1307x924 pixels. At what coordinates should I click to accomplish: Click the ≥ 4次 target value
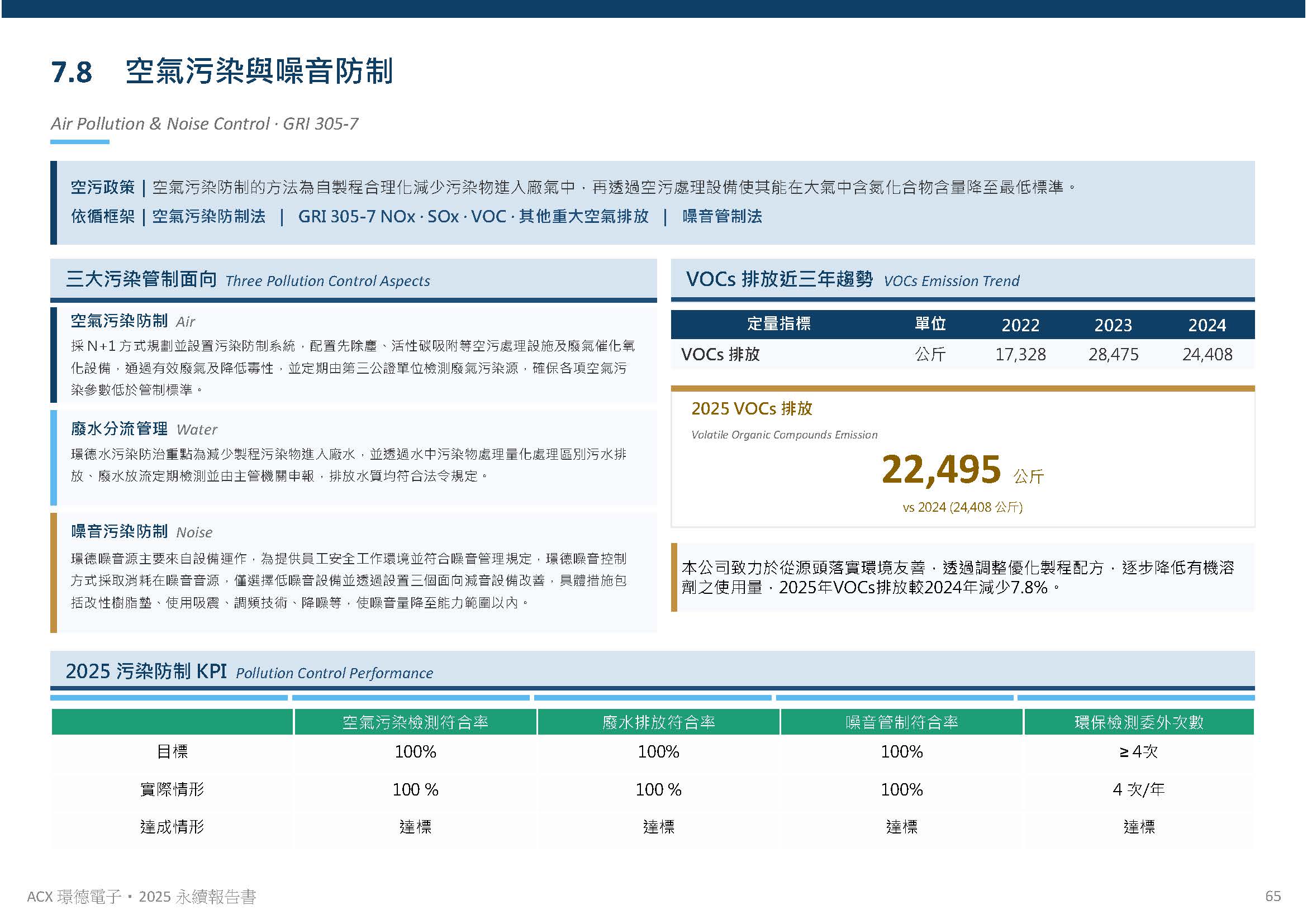coord(1138,752)
